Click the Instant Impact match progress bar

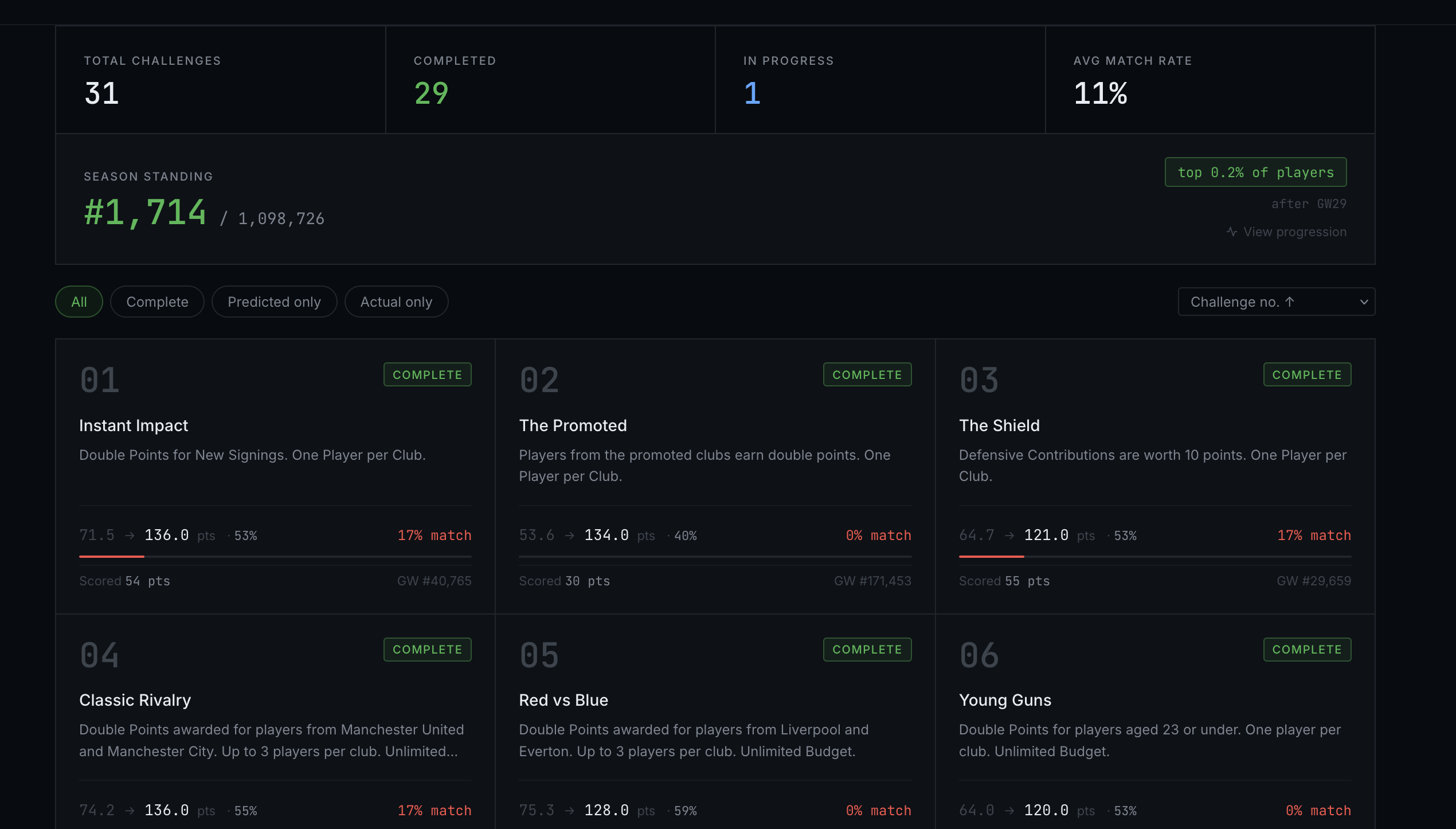coord(275,556)
